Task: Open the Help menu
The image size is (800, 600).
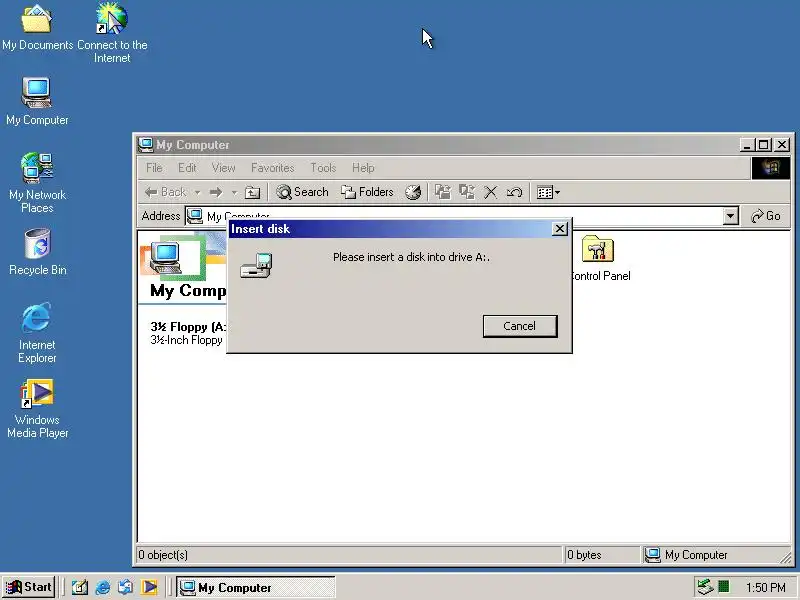Action: click(363, 168)
